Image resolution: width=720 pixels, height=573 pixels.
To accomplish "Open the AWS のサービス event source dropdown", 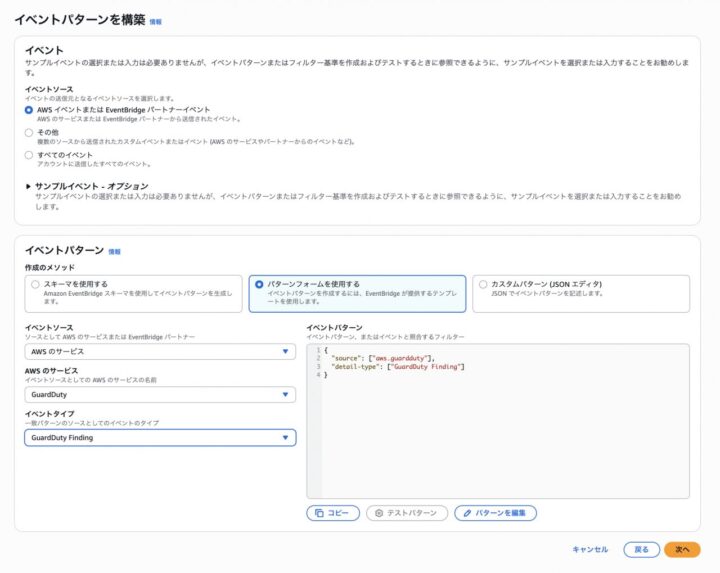I will 160,352.
